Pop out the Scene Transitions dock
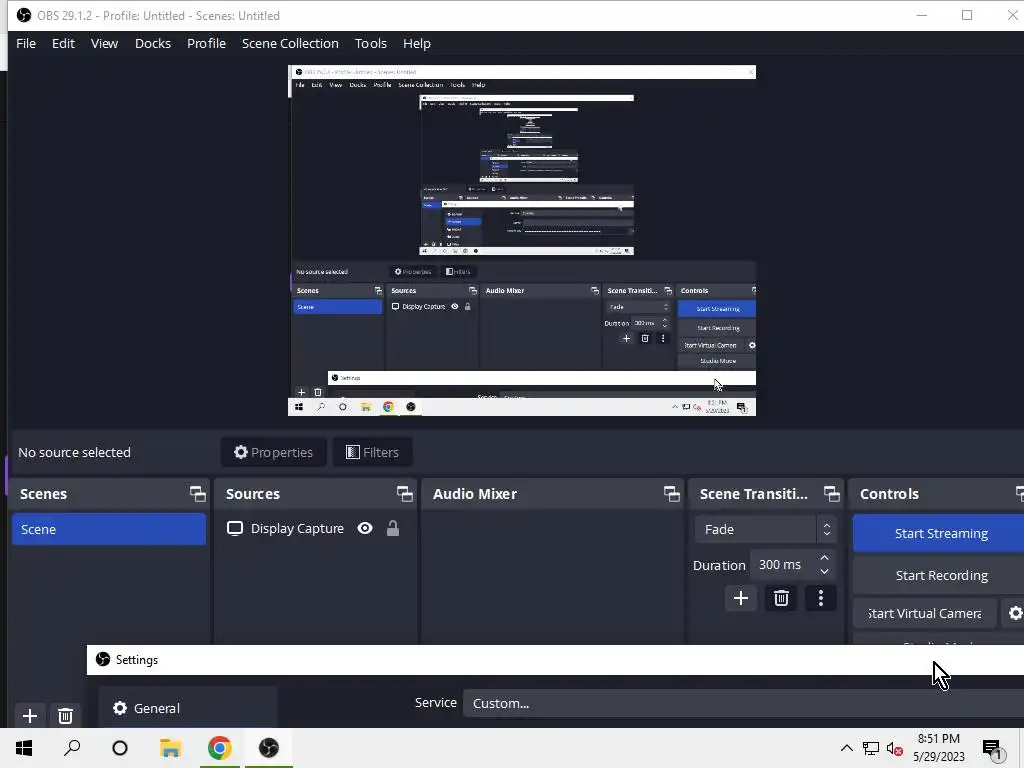Image resolution: width=1024 pixels, height=768 pixels. coord(831,494)
